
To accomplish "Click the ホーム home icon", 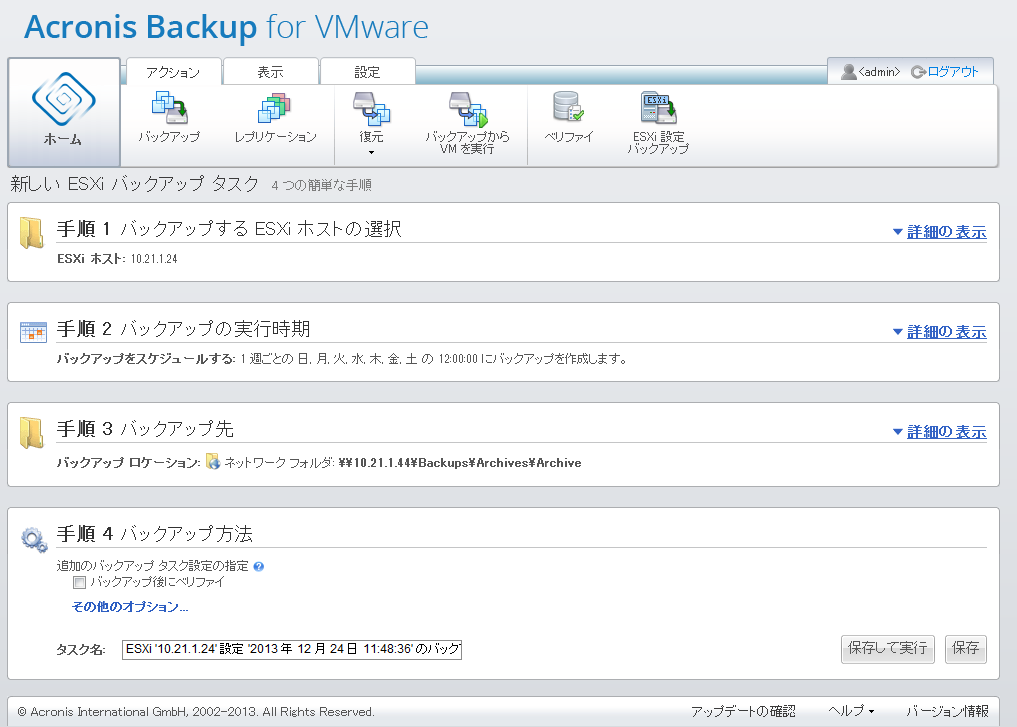I will [x=63, y=102].
